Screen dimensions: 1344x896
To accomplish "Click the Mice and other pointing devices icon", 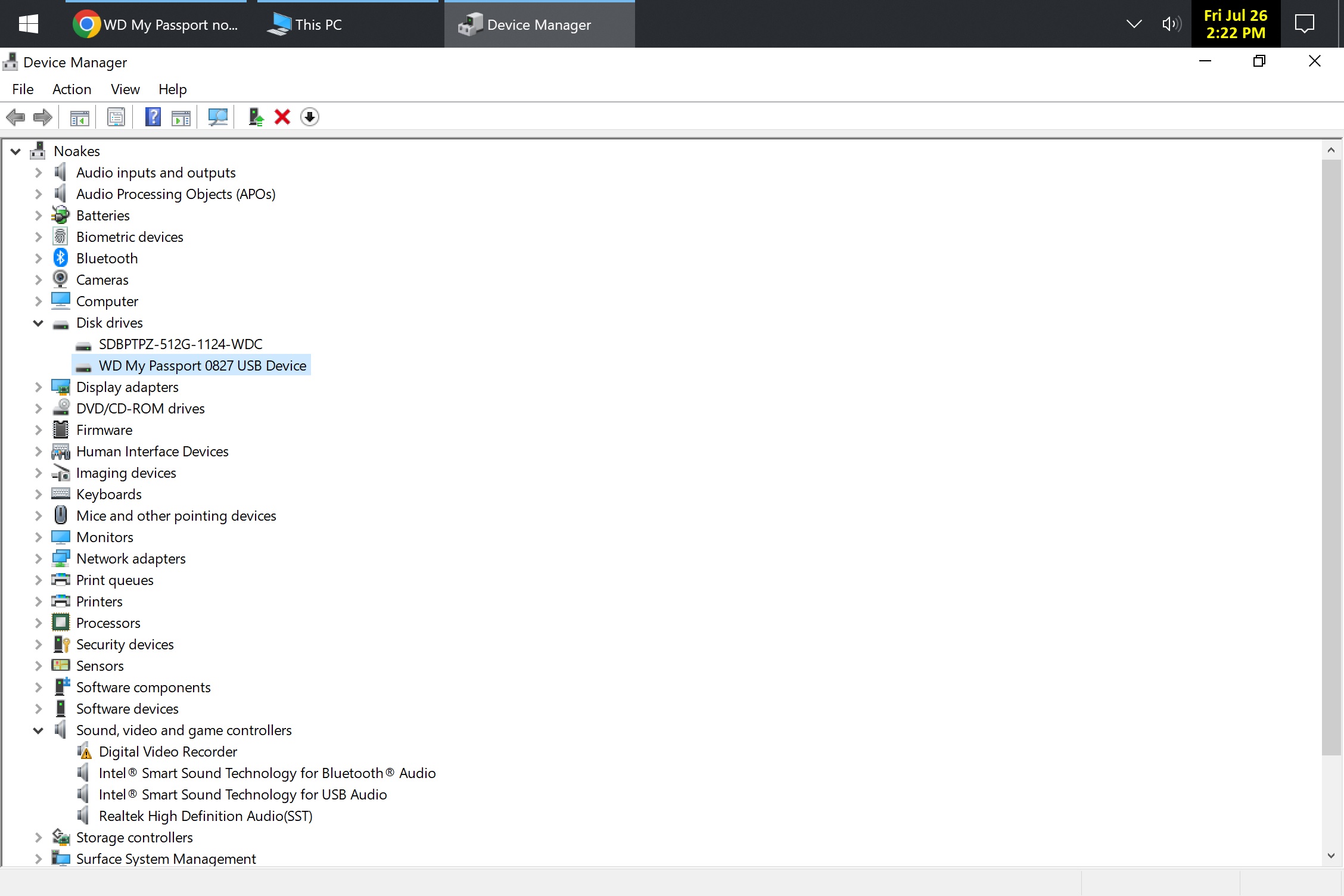I will pos(61,515).
